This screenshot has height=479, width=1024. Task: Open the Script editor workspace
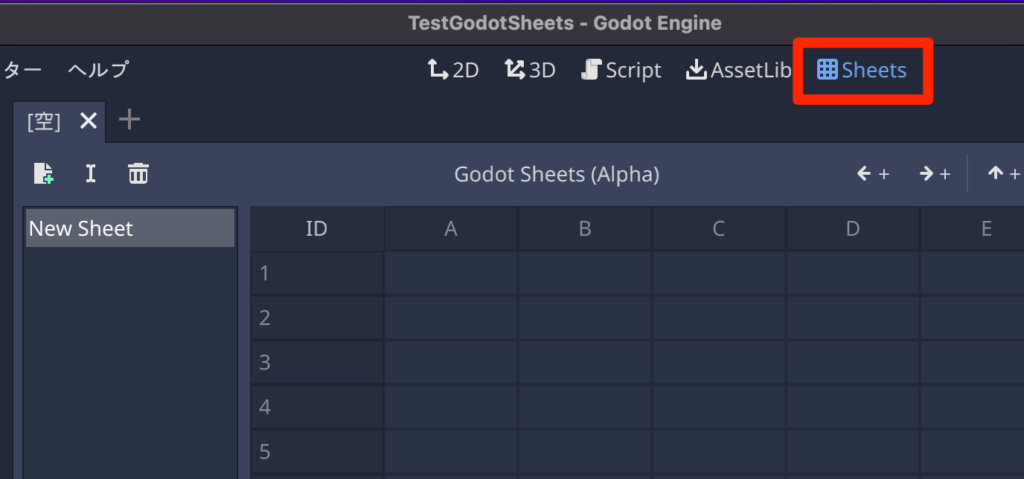point(621,70)
